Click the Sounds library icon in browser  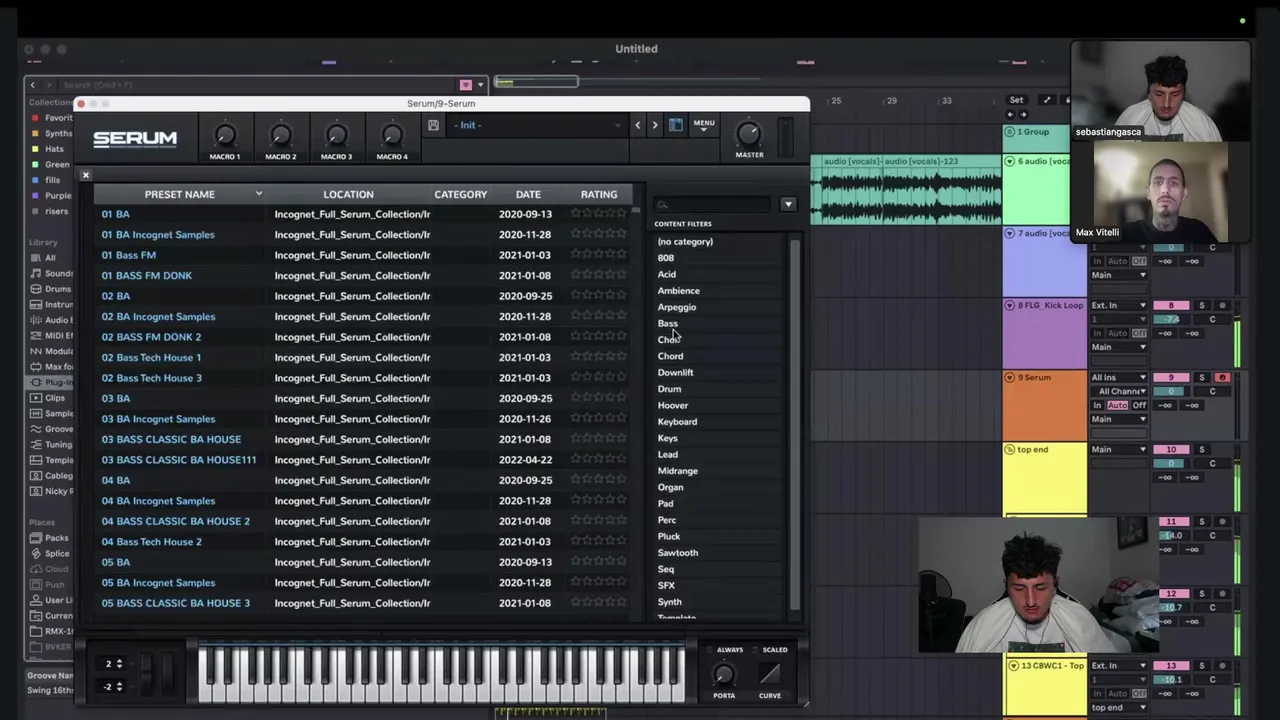(36, 274)
